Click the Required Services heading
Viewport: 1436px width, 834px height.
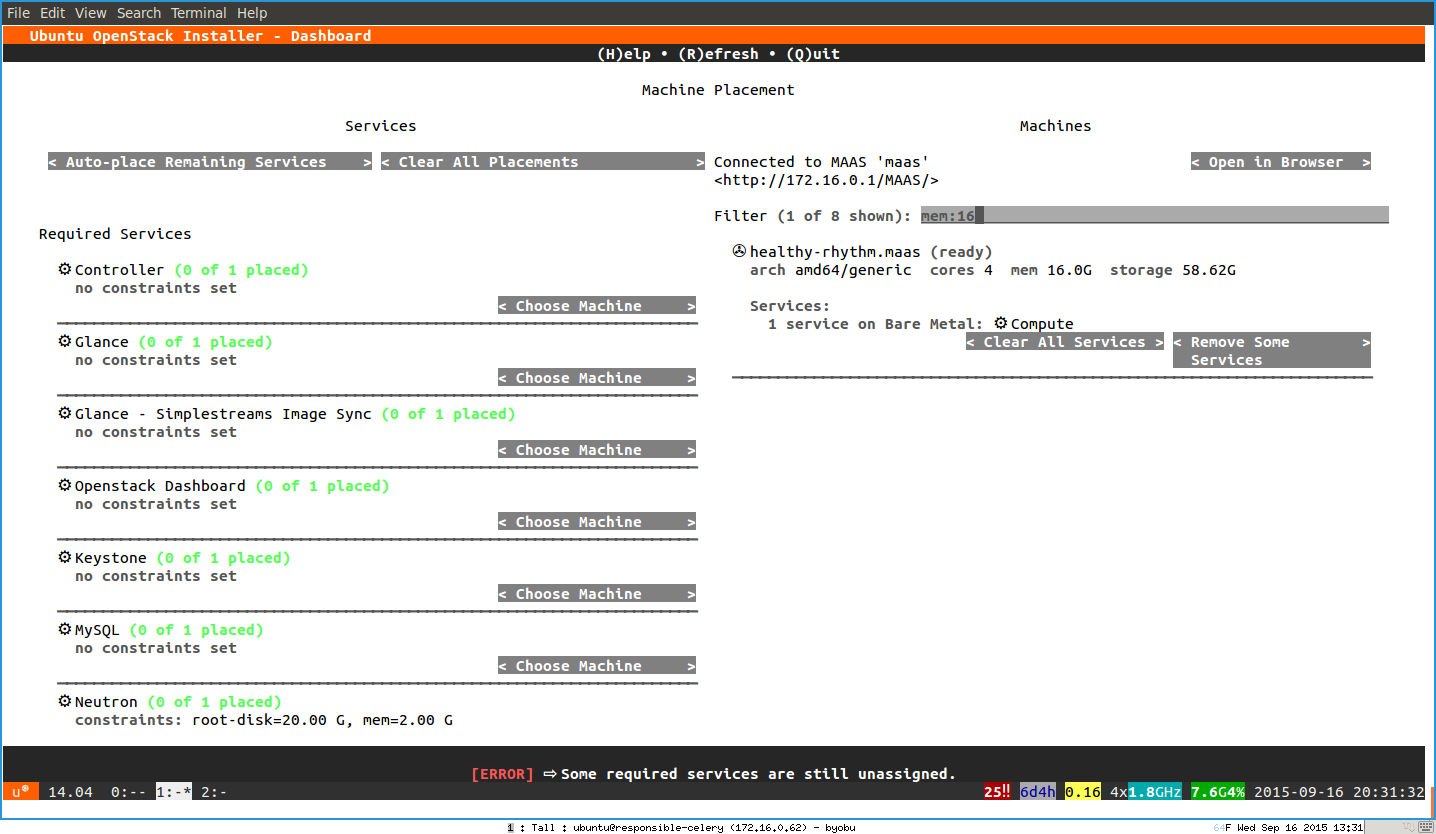coord(115,234)
